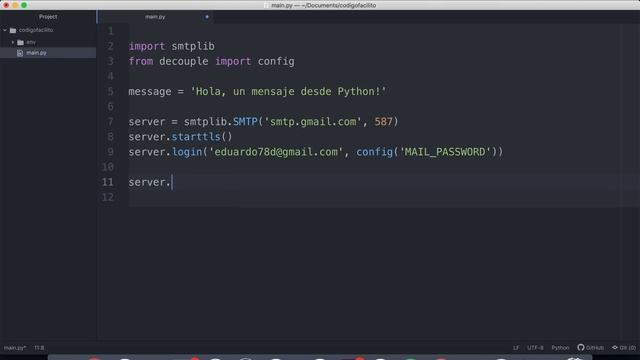Click 'server.' text on line 11
Image resolution: width=640 pixels, height=360 pixels.
[x=149, y=182]
